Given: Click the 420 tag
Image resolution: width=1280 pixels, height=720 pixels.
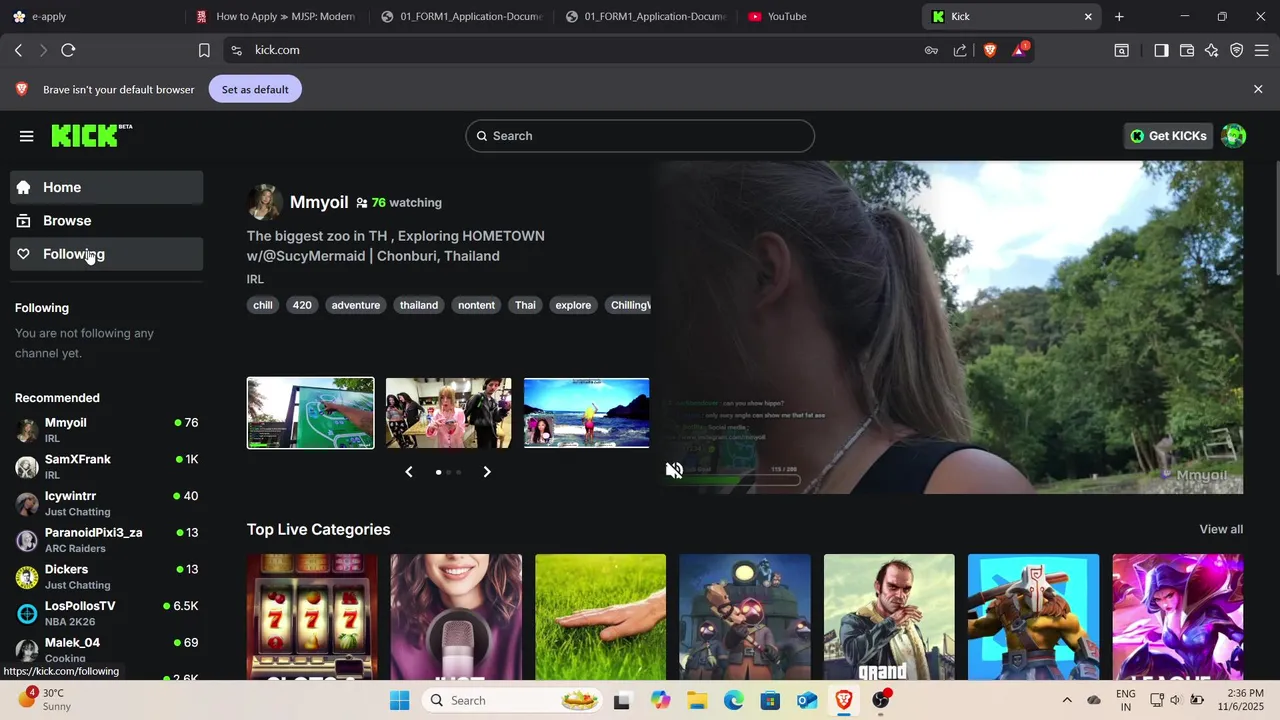Looking at the screenshot, I should click(x=302, y=305).
